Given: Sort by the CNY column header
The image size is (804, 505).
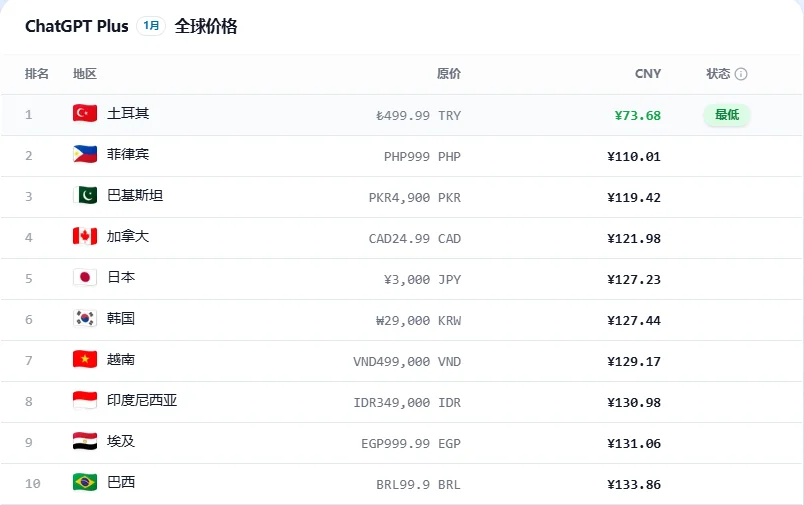Looking at the screenshot, I should tap(648, 74).
